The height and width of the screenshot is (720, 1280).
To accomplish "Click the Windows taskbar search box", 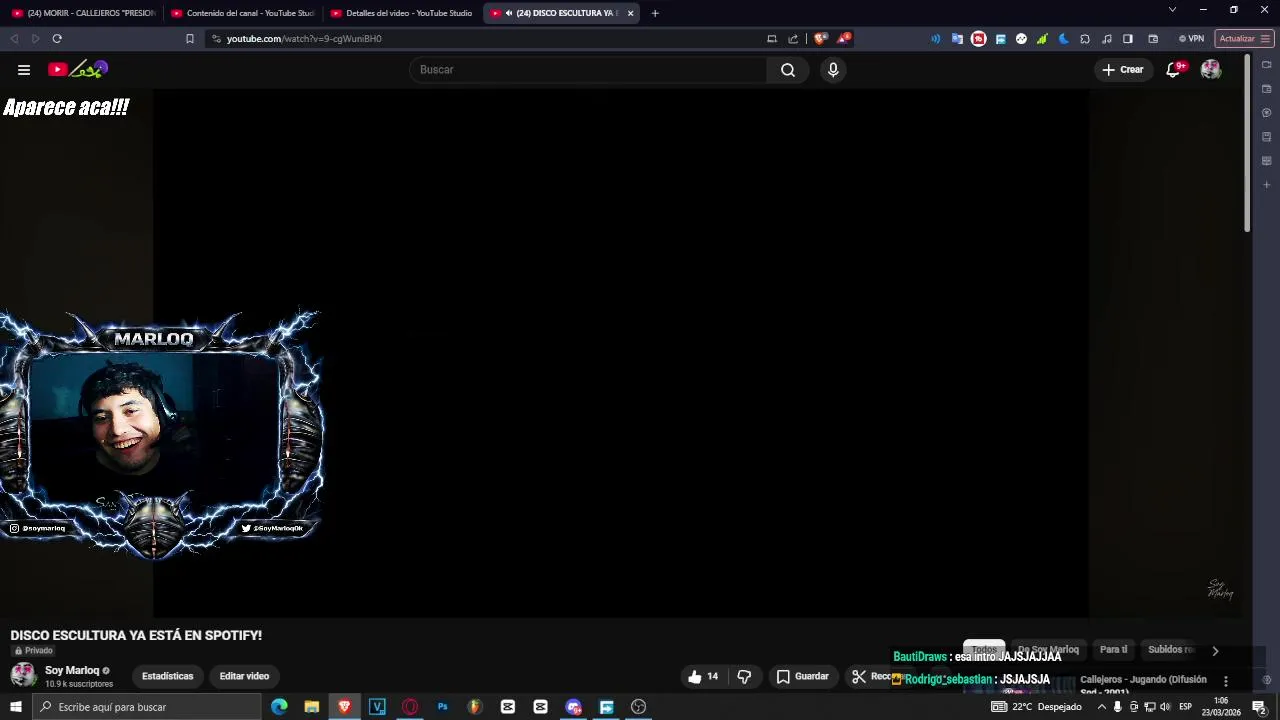I will pos(146,707).
